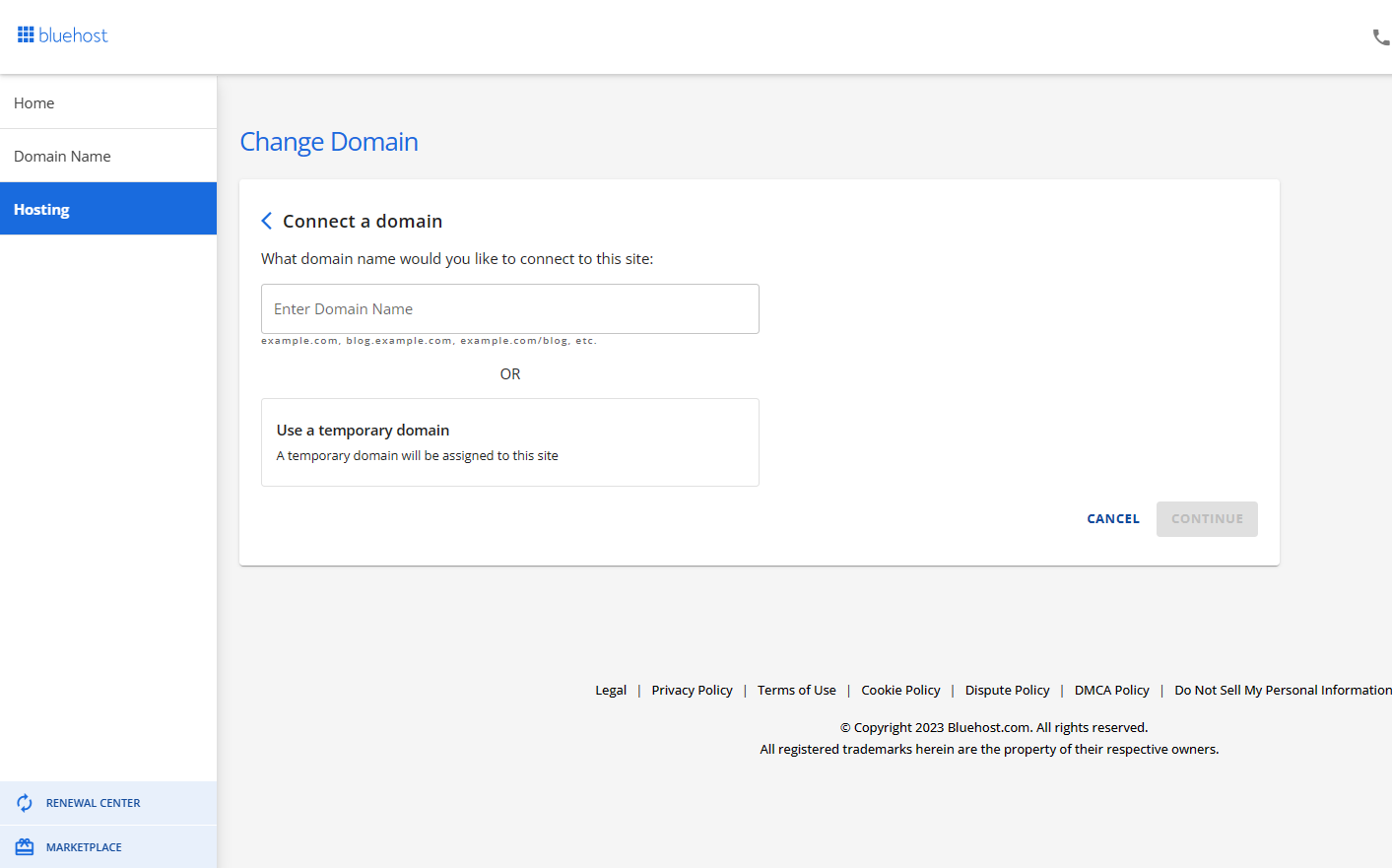Click the Connect a domain title text
This screenshot has height=868, width=1392.
[x=363, y=221]
